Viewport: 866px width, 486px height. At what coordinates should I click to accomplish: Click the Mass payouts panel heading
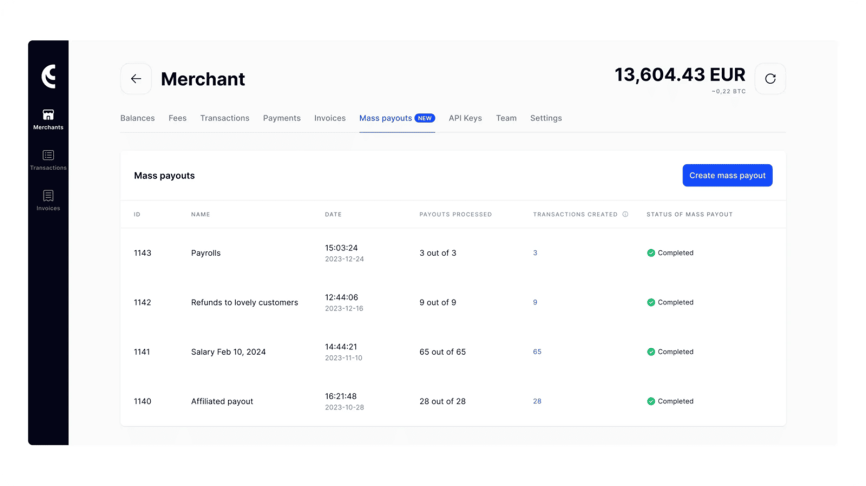tap(164, 176)
